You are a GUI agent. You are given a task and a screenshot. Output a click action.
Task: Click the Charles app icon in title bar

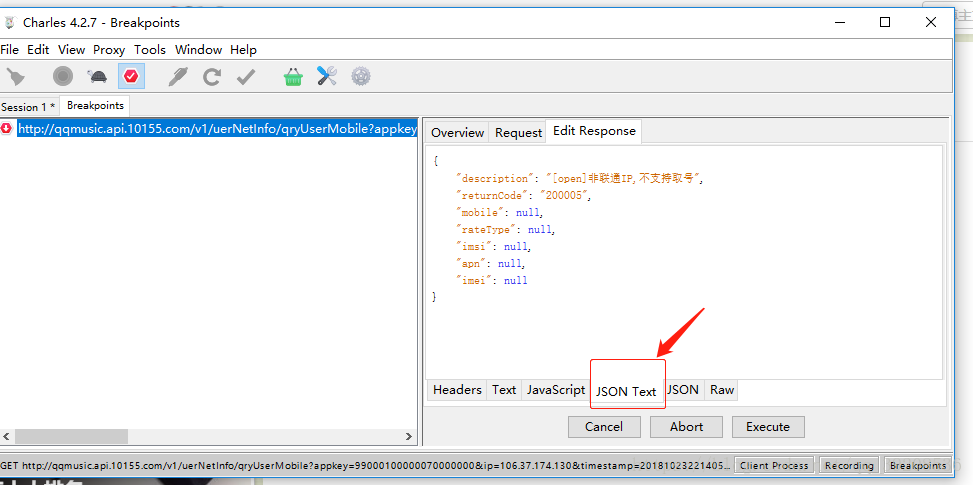[10, 23]
